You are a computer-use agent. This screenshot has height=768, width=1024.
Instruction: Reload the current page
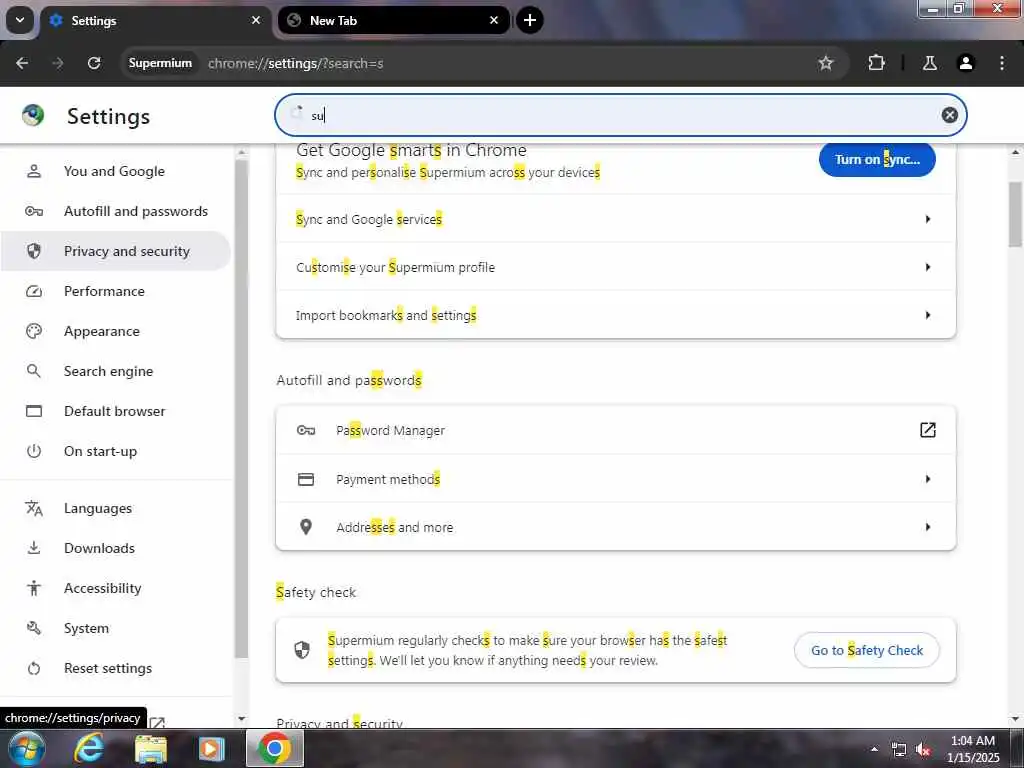pyautogui.click(x=94, y=63)
